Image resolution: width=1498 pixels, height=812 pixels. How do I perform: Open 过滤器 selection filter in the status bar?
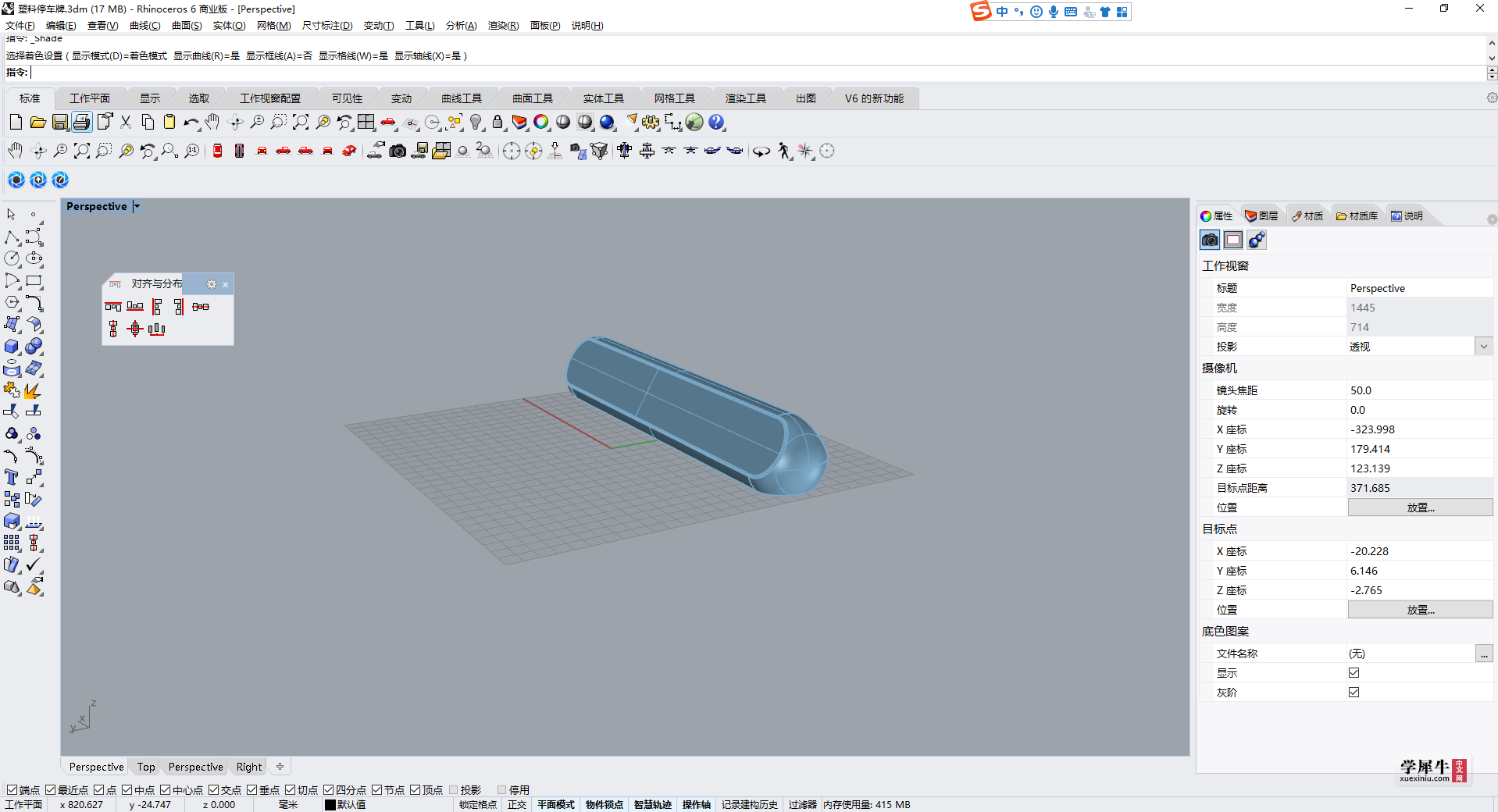coord(802,804)
